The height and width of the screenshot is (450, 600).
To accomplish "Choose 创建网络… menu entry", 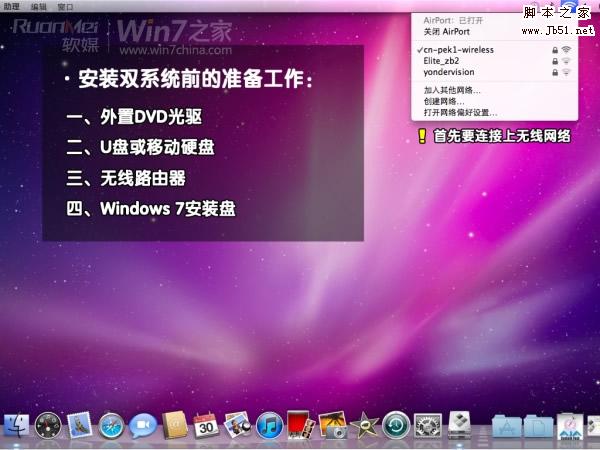I will 494,101.
